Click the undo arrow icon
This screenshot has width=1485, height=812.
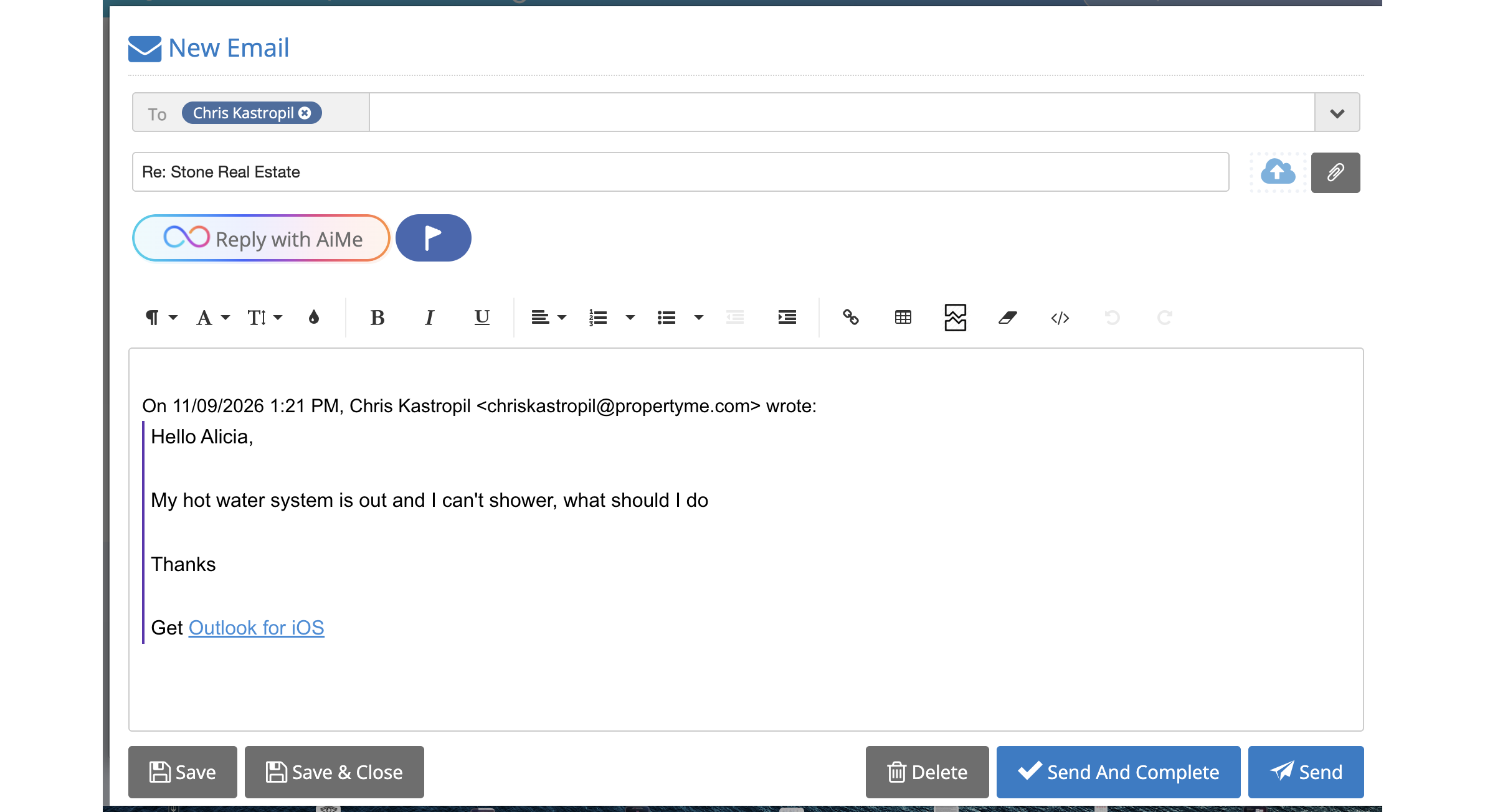1113,318
